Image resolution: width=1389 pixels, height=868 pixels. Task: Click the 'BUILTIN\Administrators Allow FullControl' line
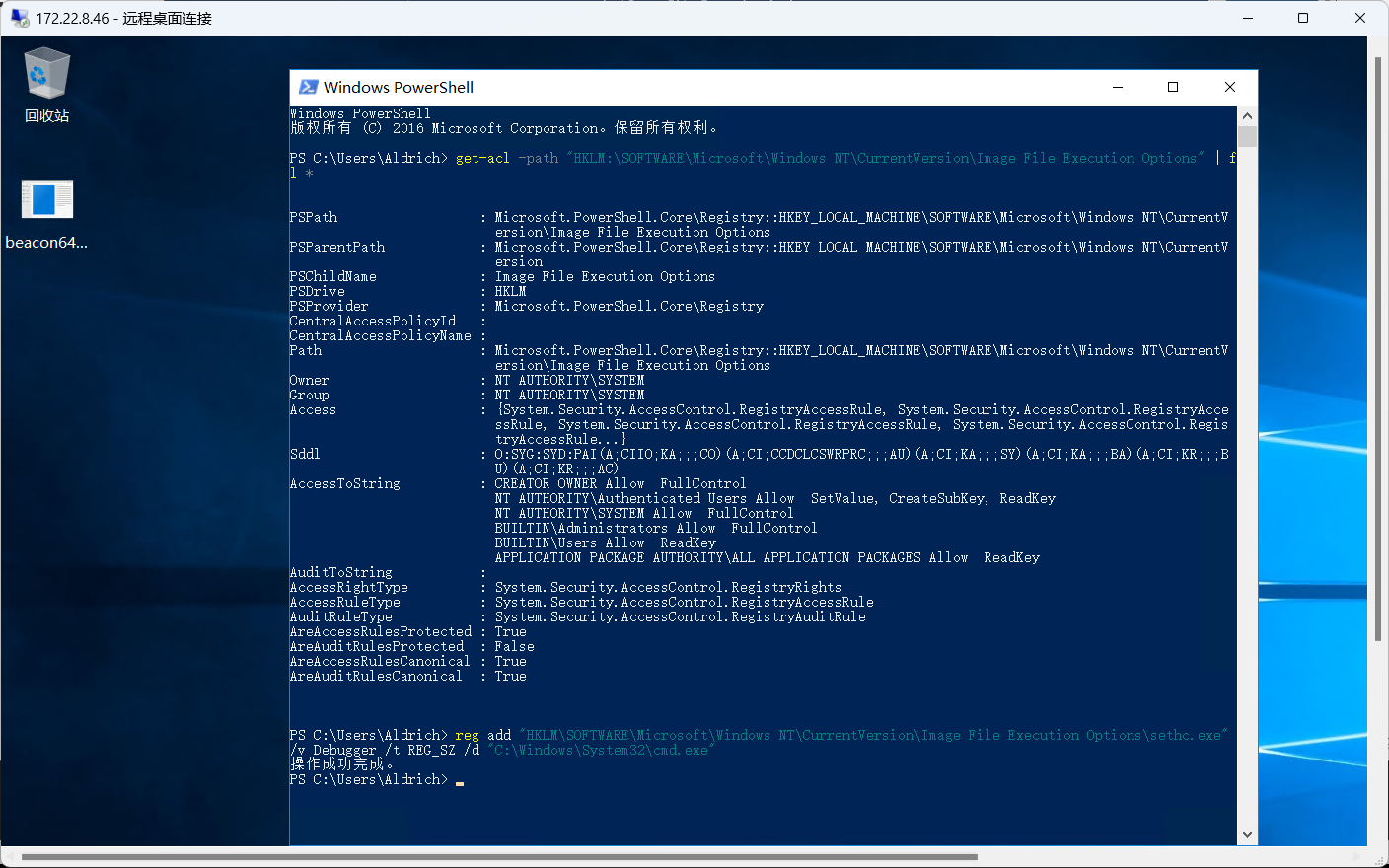tap(656, 528)
